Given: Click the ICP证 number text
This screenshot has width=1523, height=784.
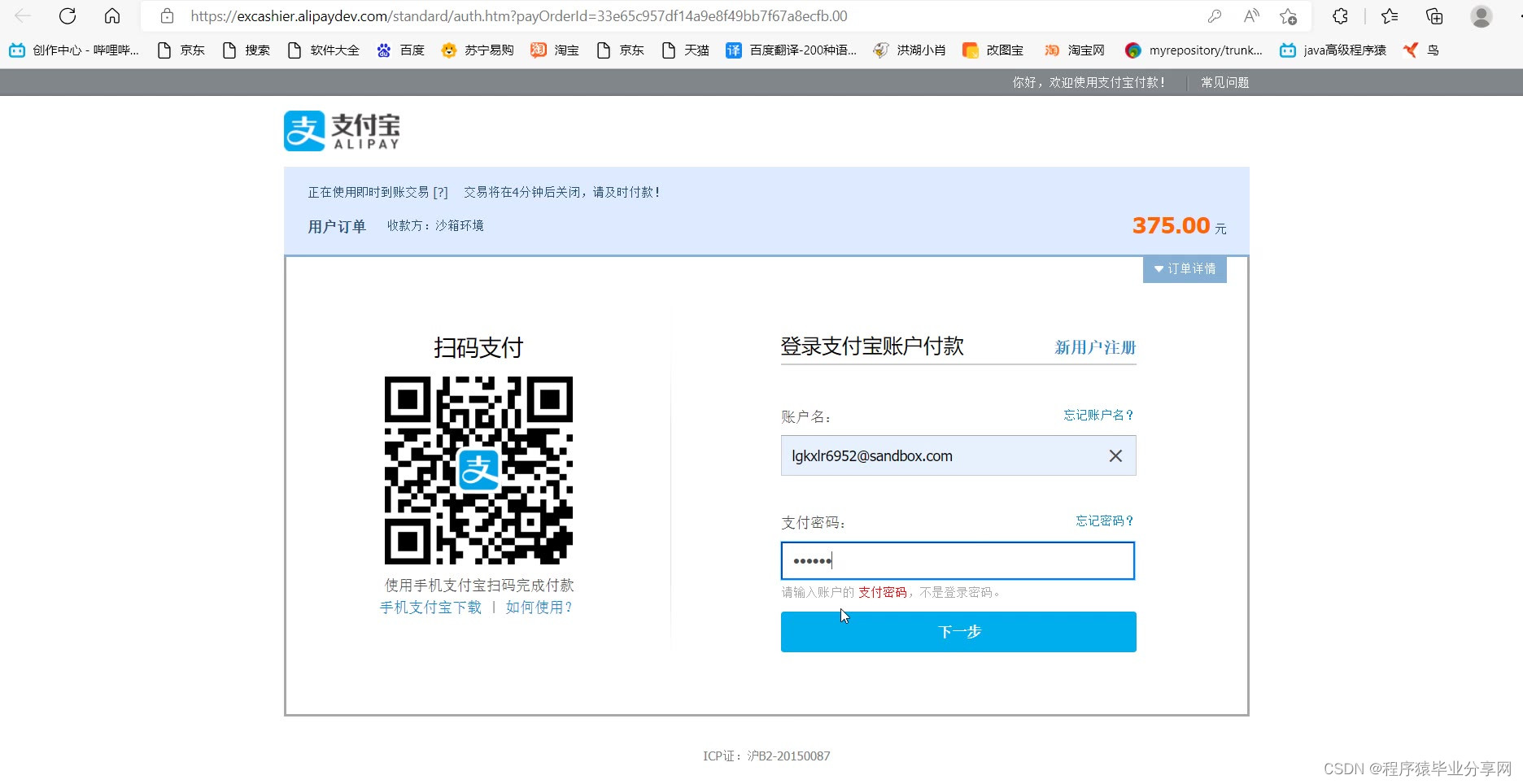Looking at the screenshot, I should pyautogui.click(x=766, y=756).
